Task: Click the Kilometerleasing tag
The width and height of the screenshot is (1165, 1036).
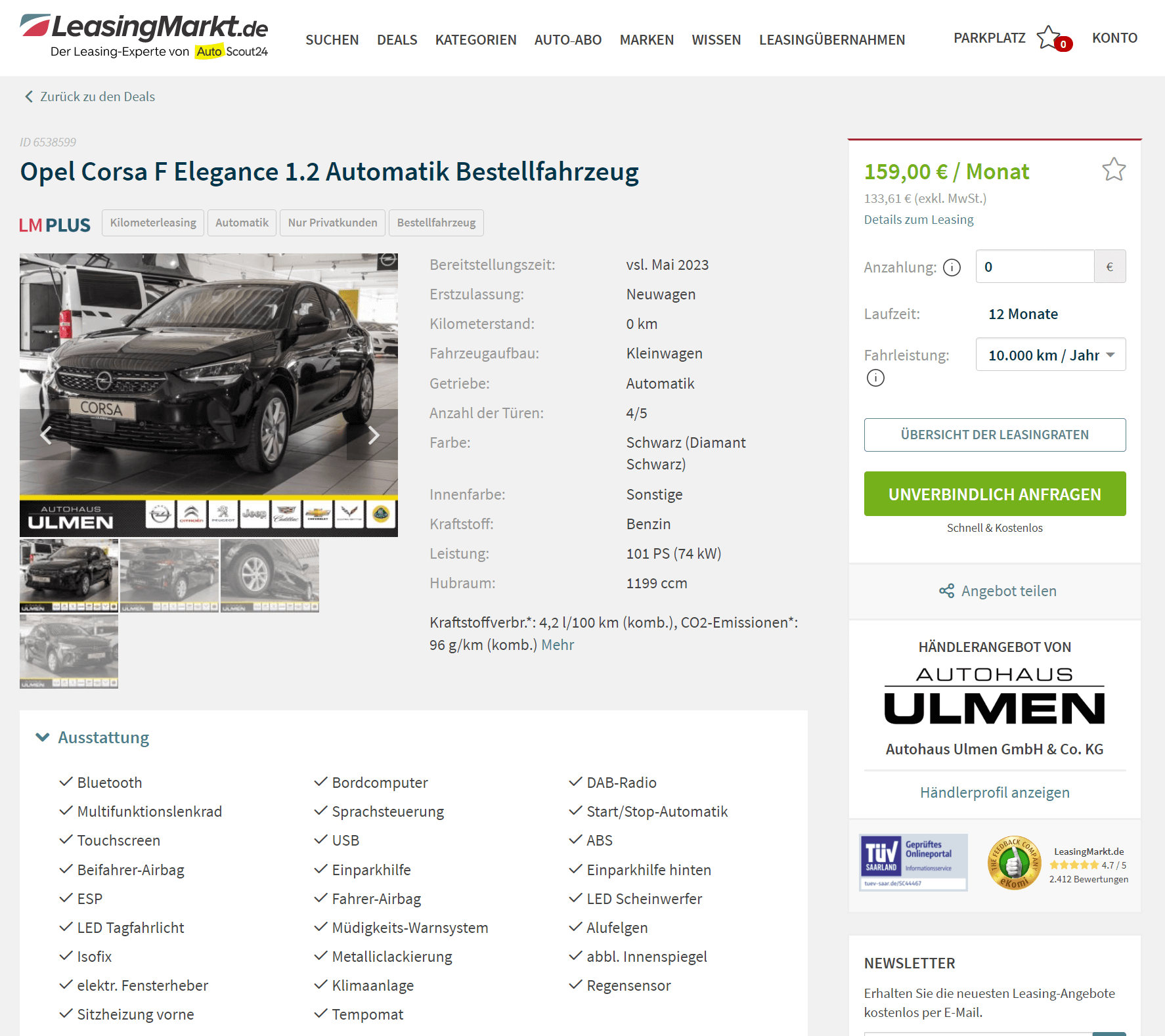Action: tap(153, 223)
